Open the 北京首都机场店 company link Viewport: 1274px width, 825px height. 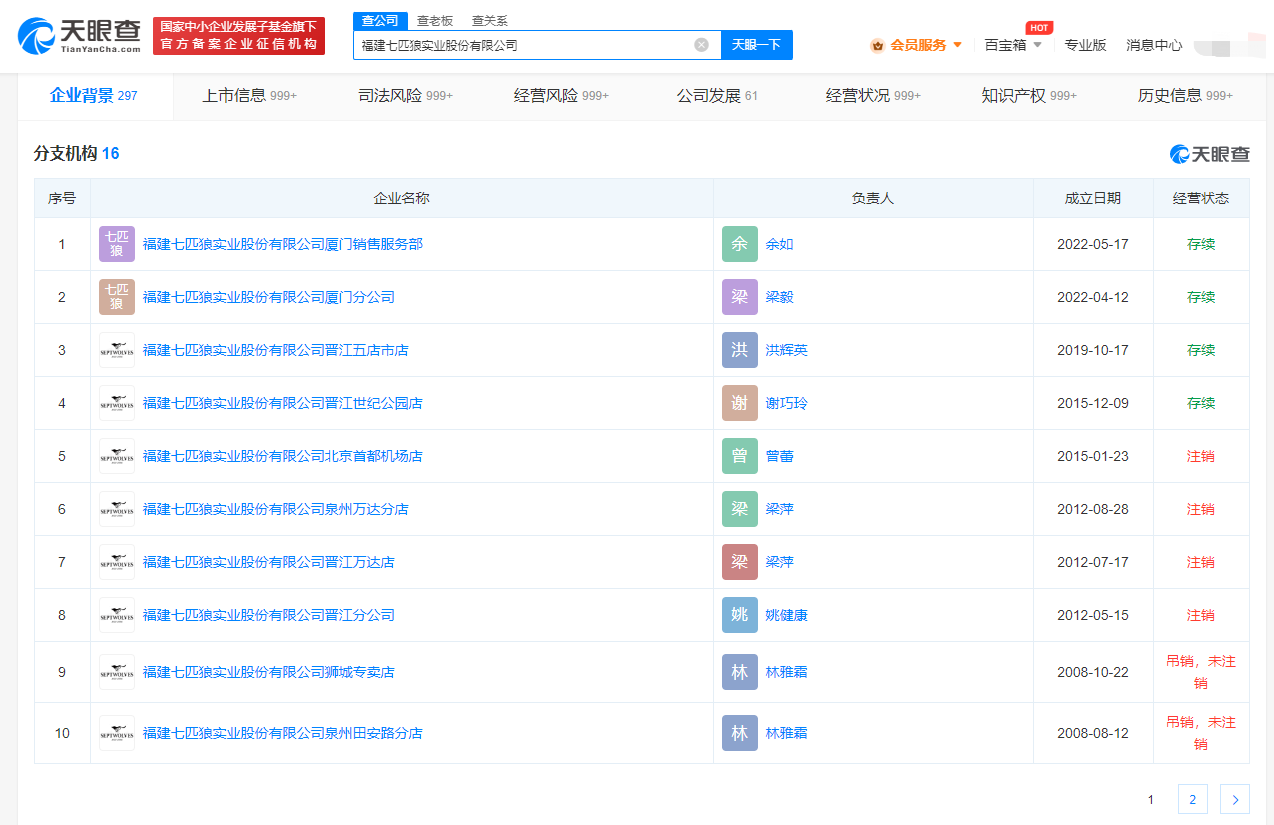tap(283, 456)
